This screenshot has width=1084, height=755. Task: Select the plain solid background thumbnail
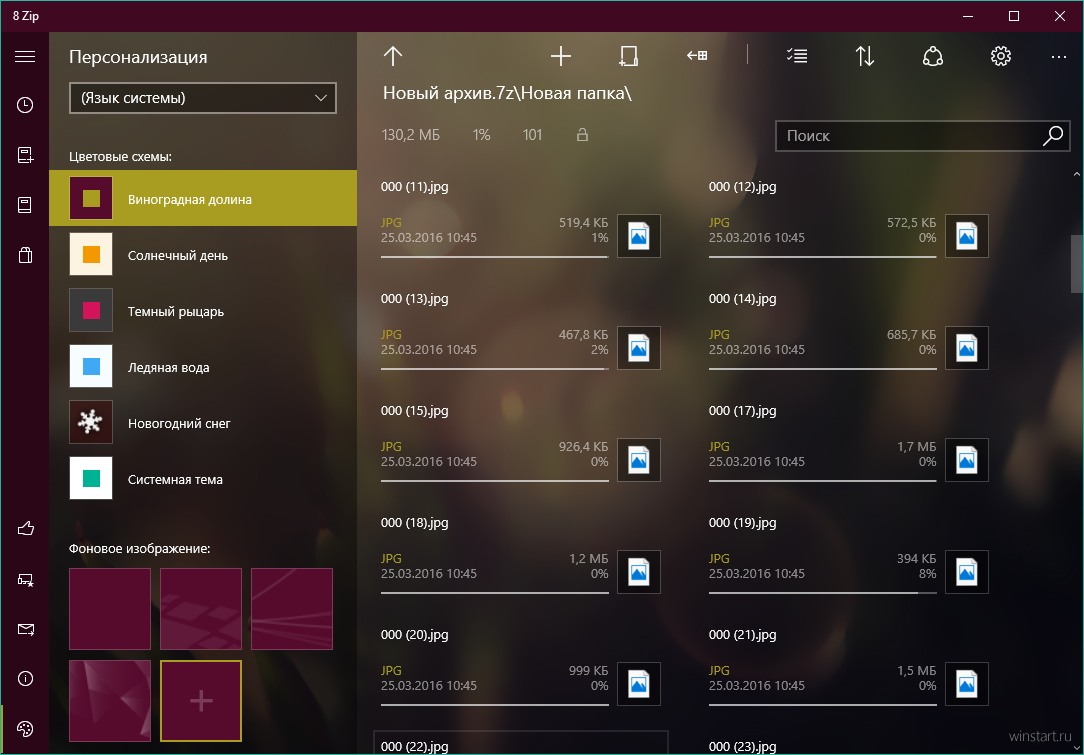[110, 608]
